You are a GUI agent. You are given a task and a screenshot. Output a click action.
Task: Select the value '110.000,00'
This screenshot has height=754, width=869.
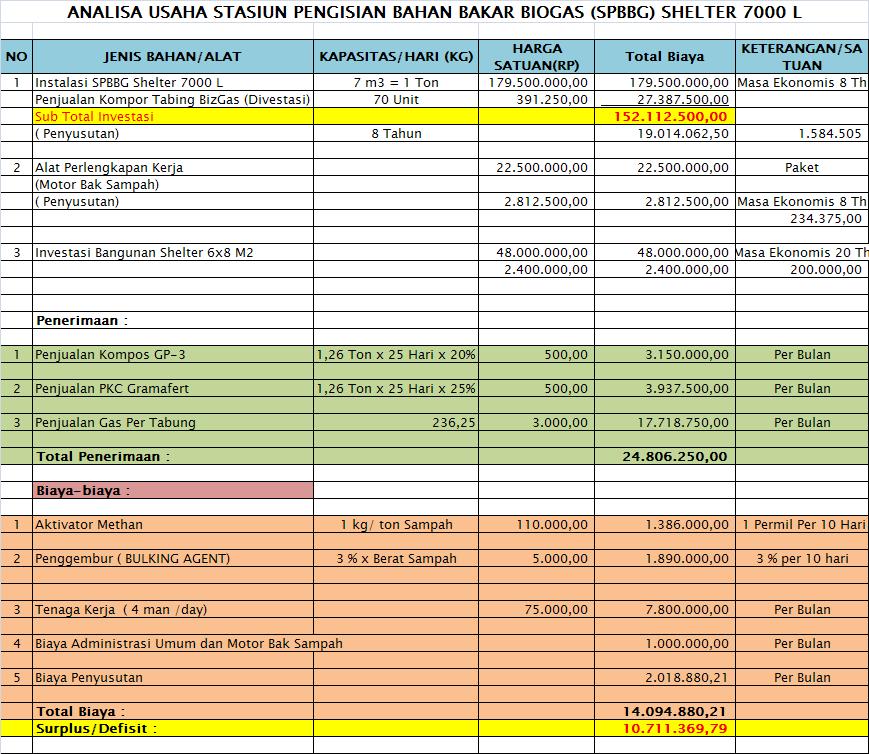(x=552, y=524)
